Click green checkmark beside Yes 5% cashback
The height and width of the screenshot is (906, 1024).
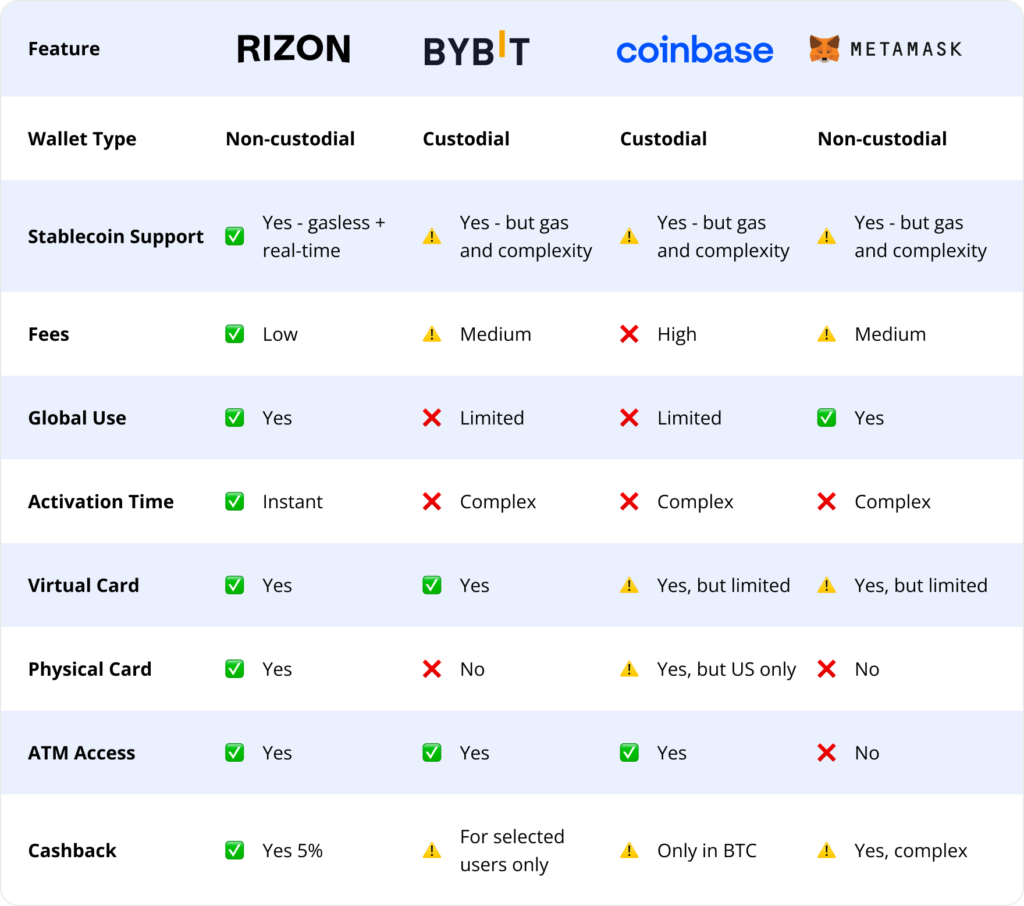pos(235,851)
